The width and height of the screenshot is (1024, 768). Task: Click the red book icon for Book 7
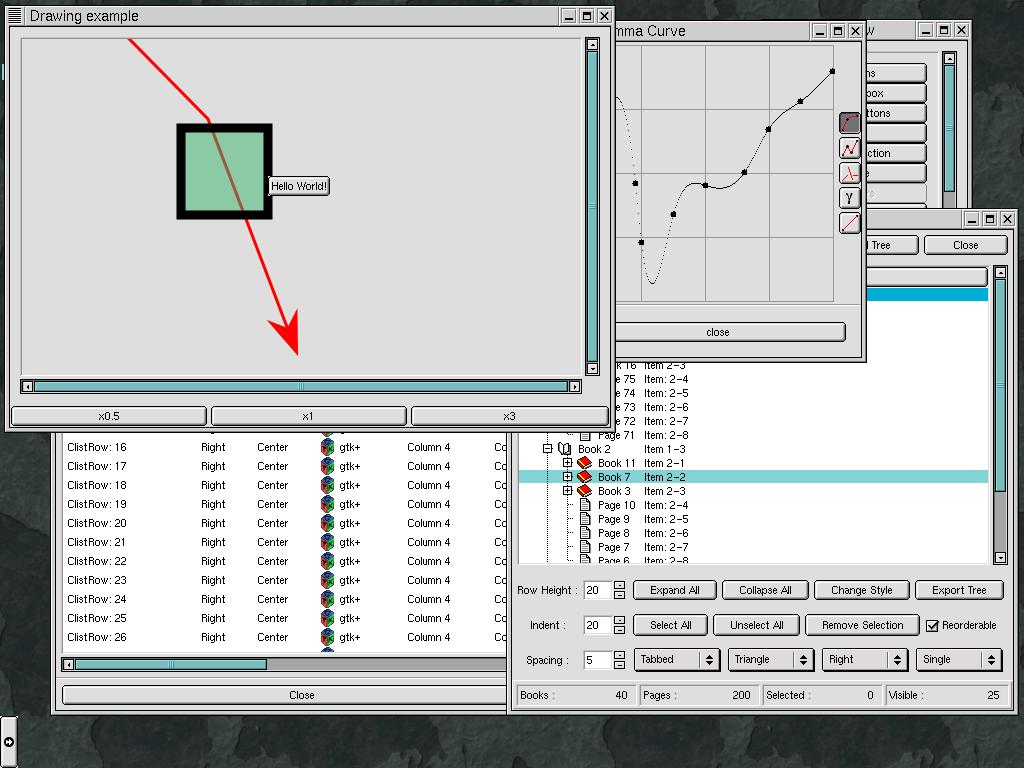585,477
